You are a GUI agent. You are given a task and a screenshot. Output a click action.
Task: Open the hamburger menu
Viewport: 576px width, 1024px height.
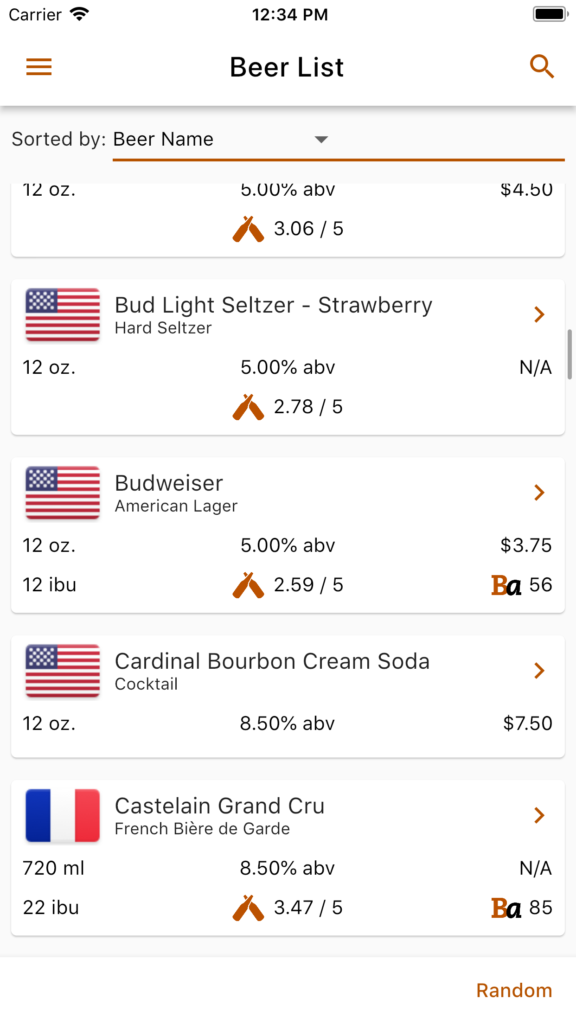39,67
